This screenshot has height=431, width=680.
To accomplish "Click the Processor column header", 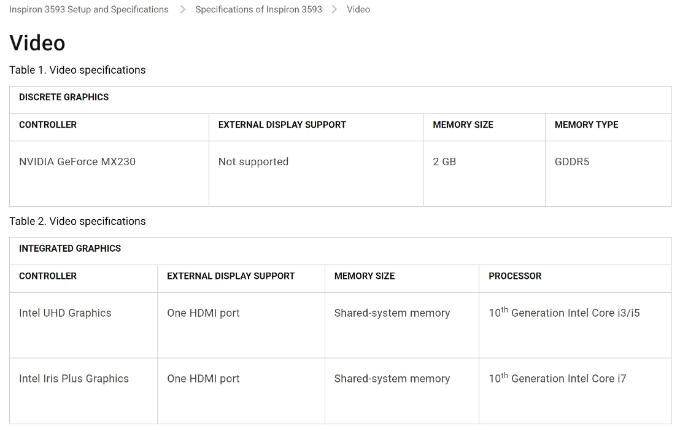I will 515,276.
